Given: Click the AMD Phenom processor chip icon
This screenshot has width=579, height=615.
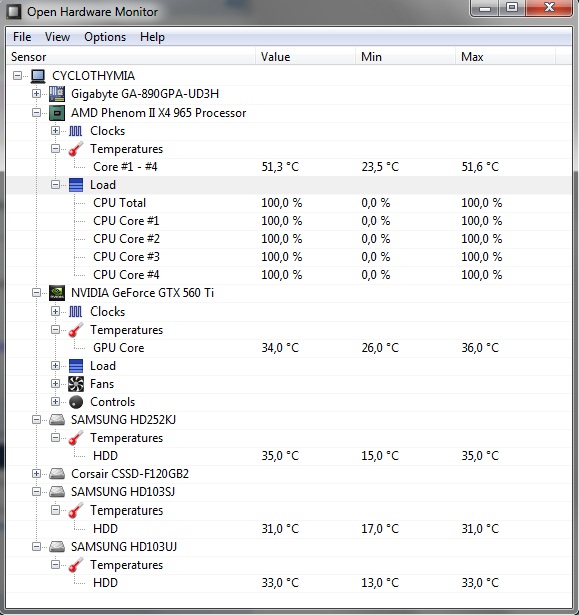Looking at the screenshot, I should [x=57, y=113].
